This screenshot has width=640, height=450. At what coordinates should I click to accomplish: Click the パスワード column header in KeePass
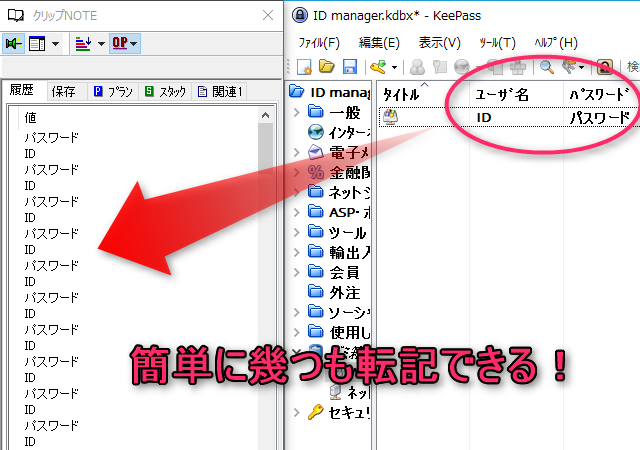coord(601,95)
